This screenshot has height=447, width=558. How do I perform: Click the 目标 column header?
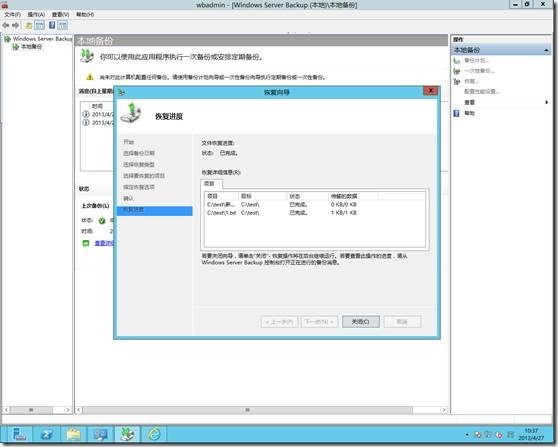[x=263, y=196]
